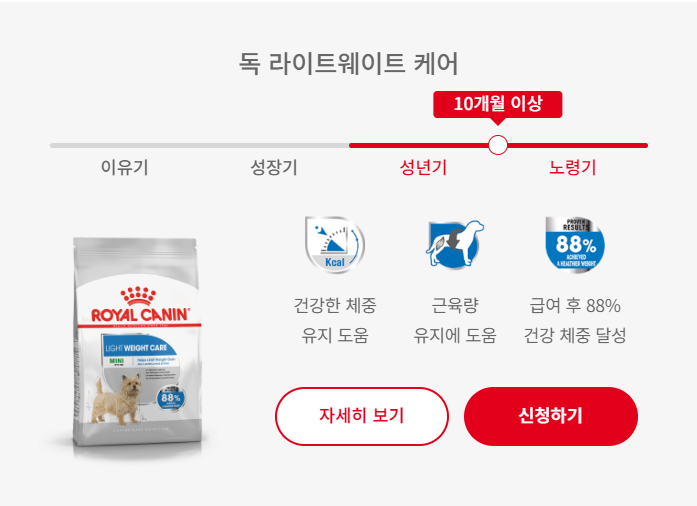
Task: Click the red portion of age slider
Action: pyautogui.click(x=498, y=145)
